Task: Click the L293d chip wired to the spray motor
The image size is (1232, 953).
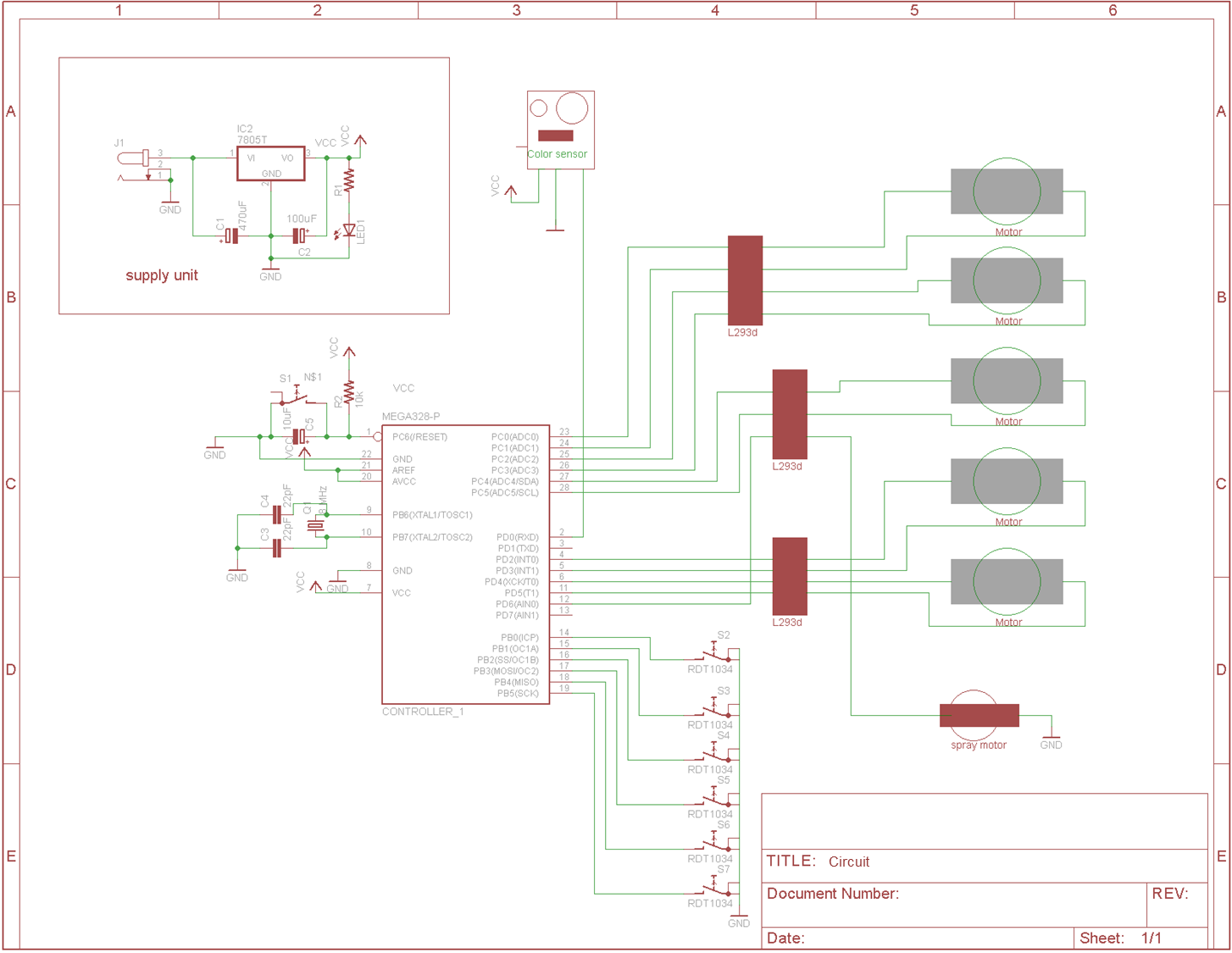Action: 790,414
